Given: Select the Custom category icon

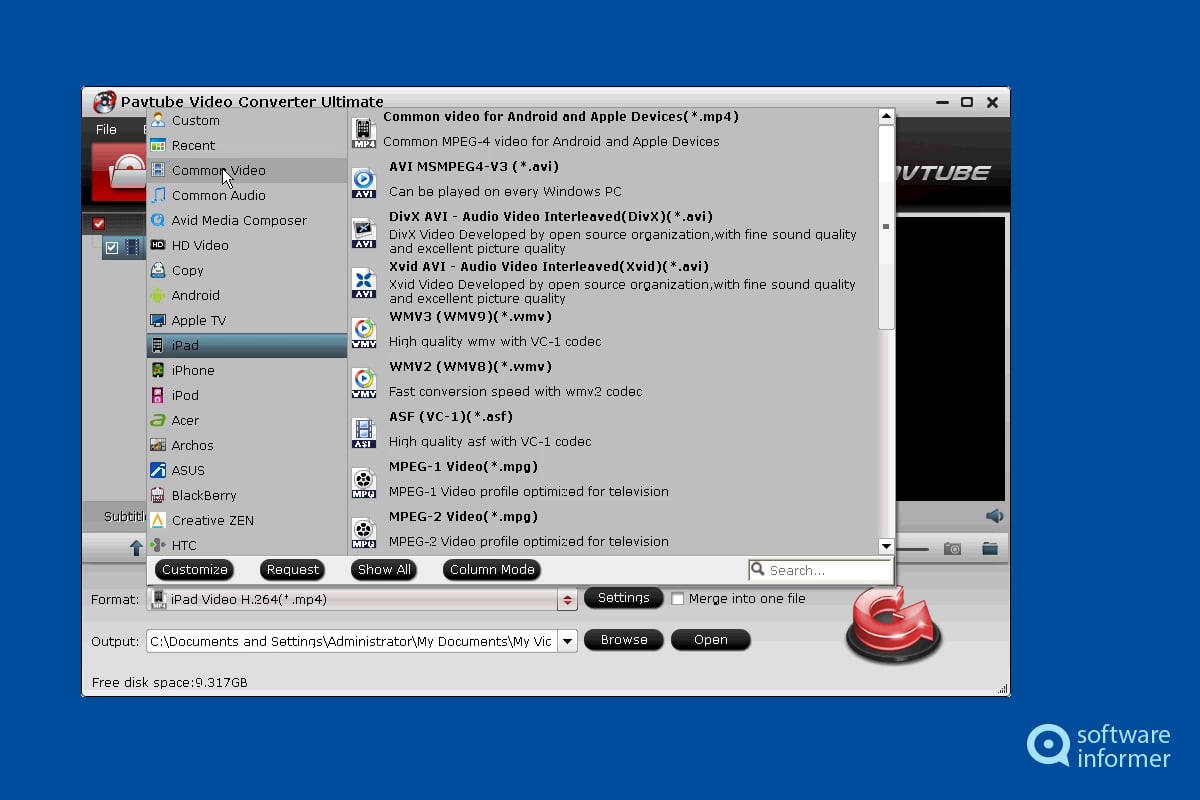Looking at the screenshot, I should point(158,120).
